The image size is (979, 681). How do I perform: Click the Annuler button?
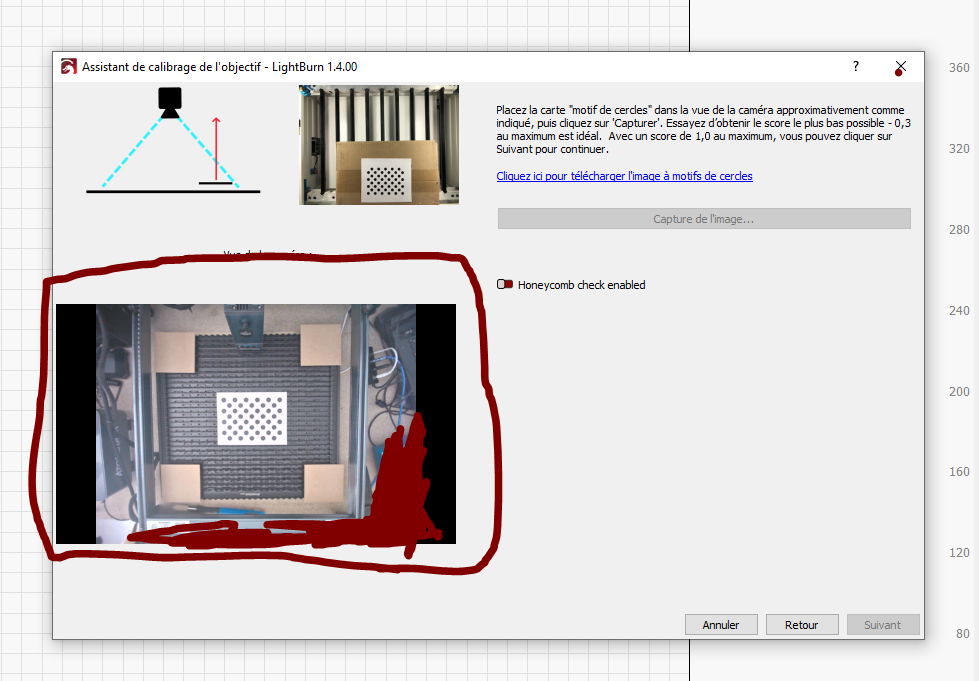[721, 624]
